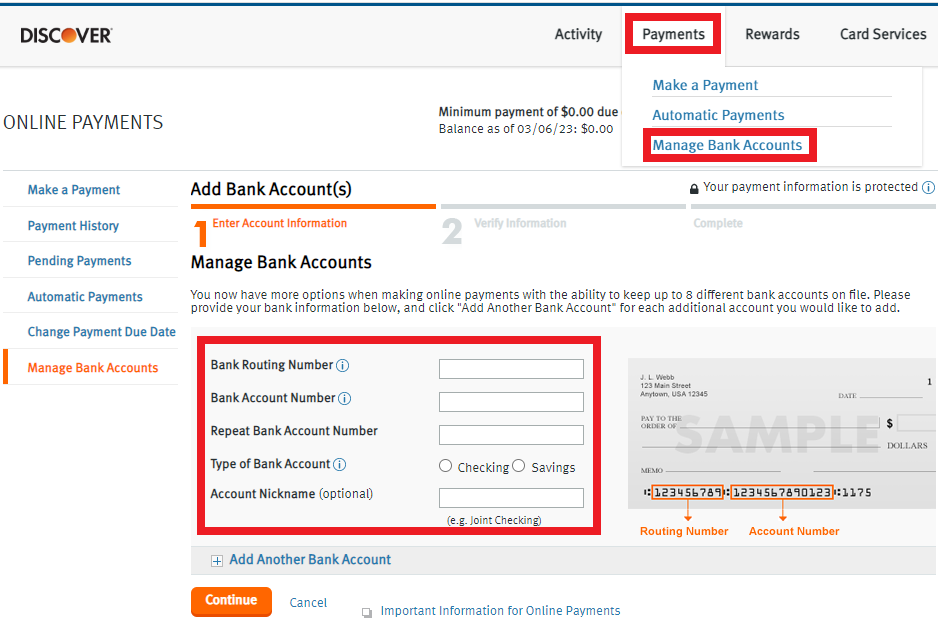Click the Balance as of 03/06/23 text
The image size is (938, 624).
click(526, 129)
